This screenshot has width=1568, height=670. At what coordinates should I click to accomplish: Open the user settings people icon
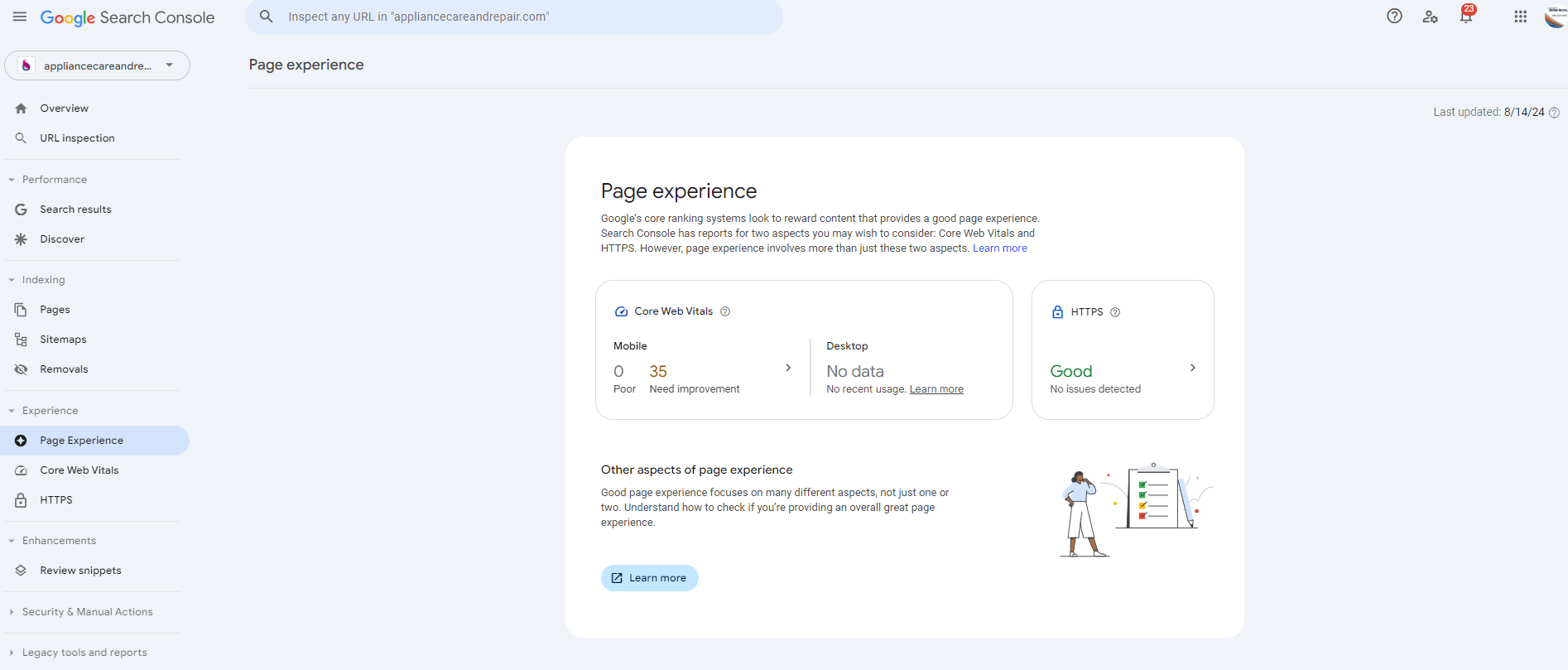coord(1430,17)
